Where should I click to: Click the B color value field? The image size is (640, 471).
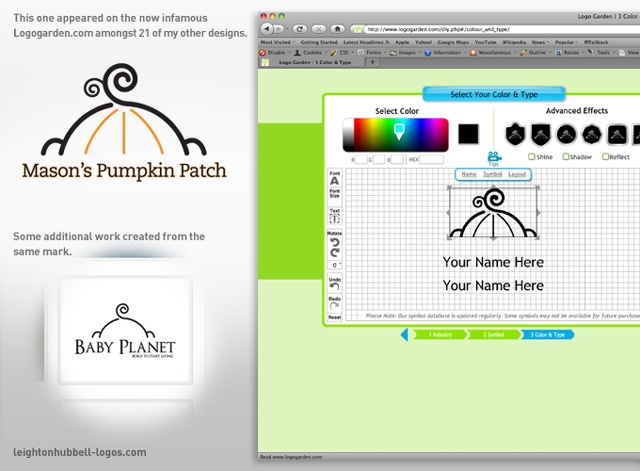pos(397,160)
